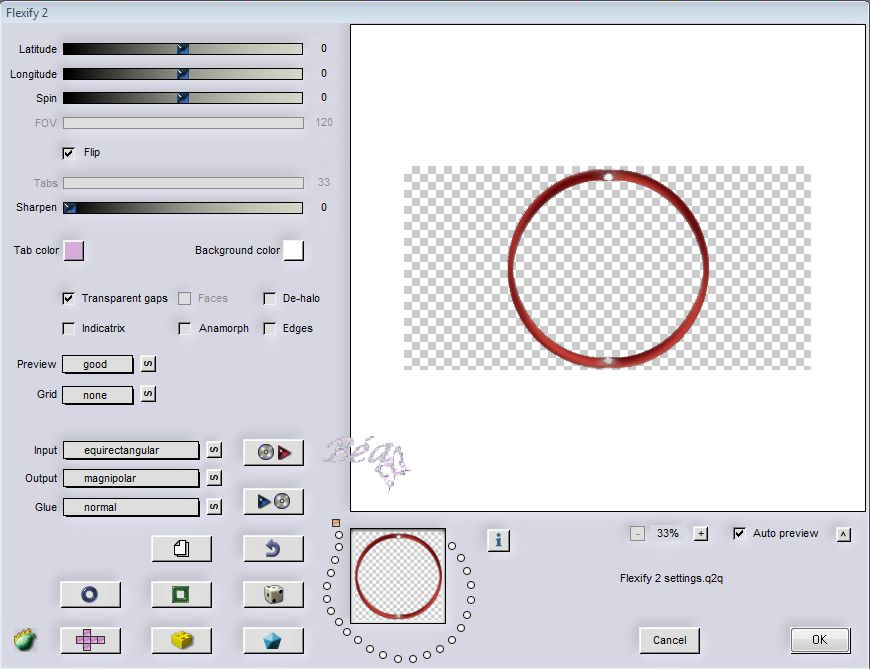Screen dimensions: 870x669
Task: Click the OK button
Action: click(819, 640)
